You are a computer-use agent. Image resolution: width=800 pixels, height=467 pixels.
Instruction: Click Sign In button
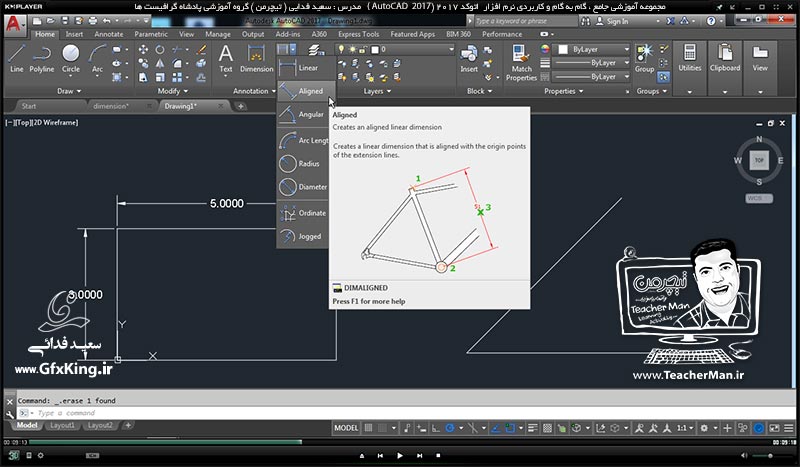point(612,21)
